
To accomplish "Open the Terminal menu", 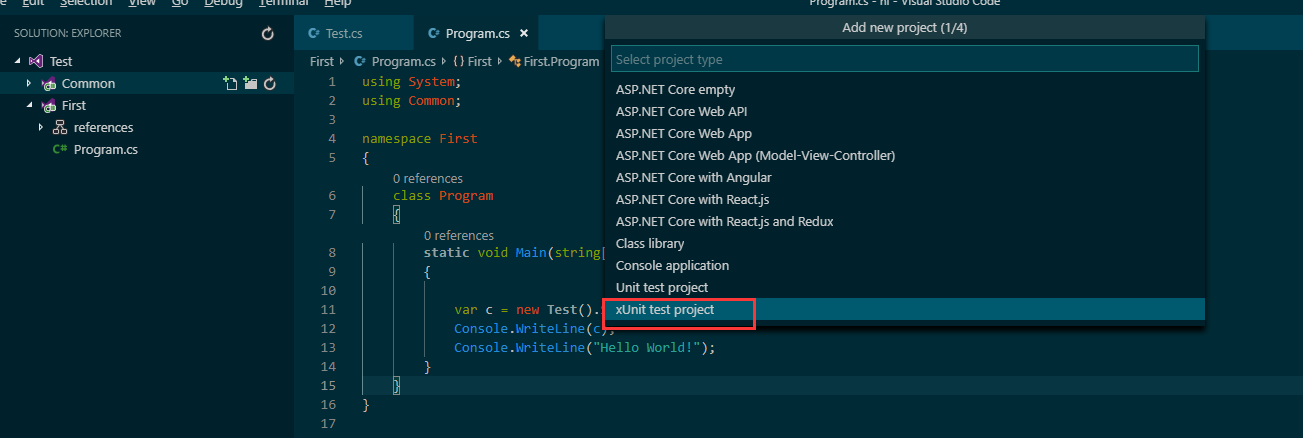I will click(283, 3).
